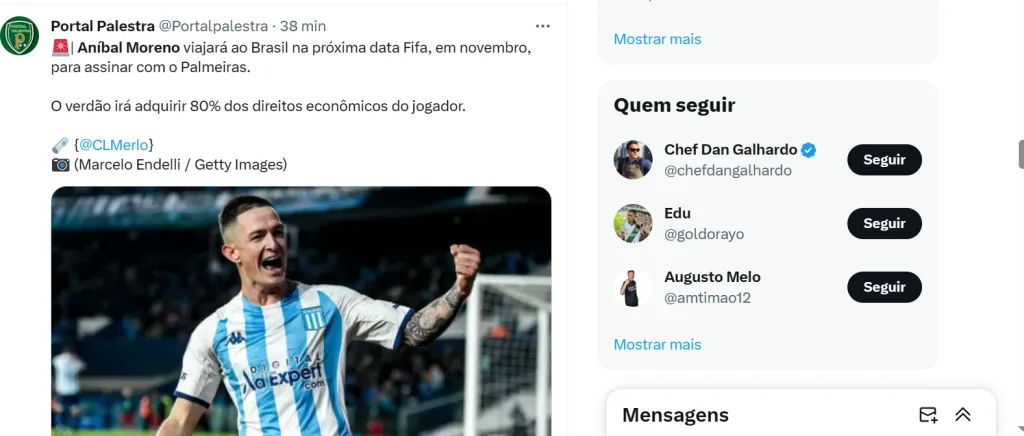Follow Augusto Melo
The image size is (1024, 436).
(x=884, y=287)
